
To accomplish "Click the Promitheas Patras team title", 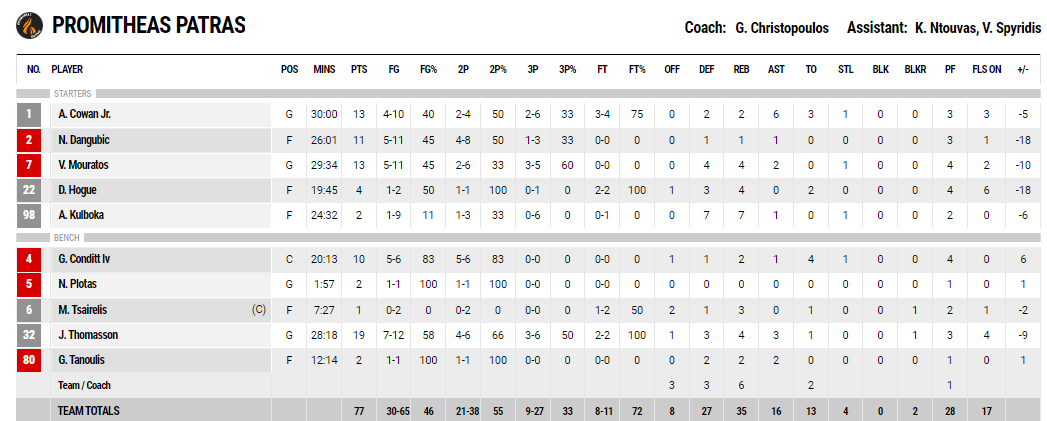I will click(149, 26).
